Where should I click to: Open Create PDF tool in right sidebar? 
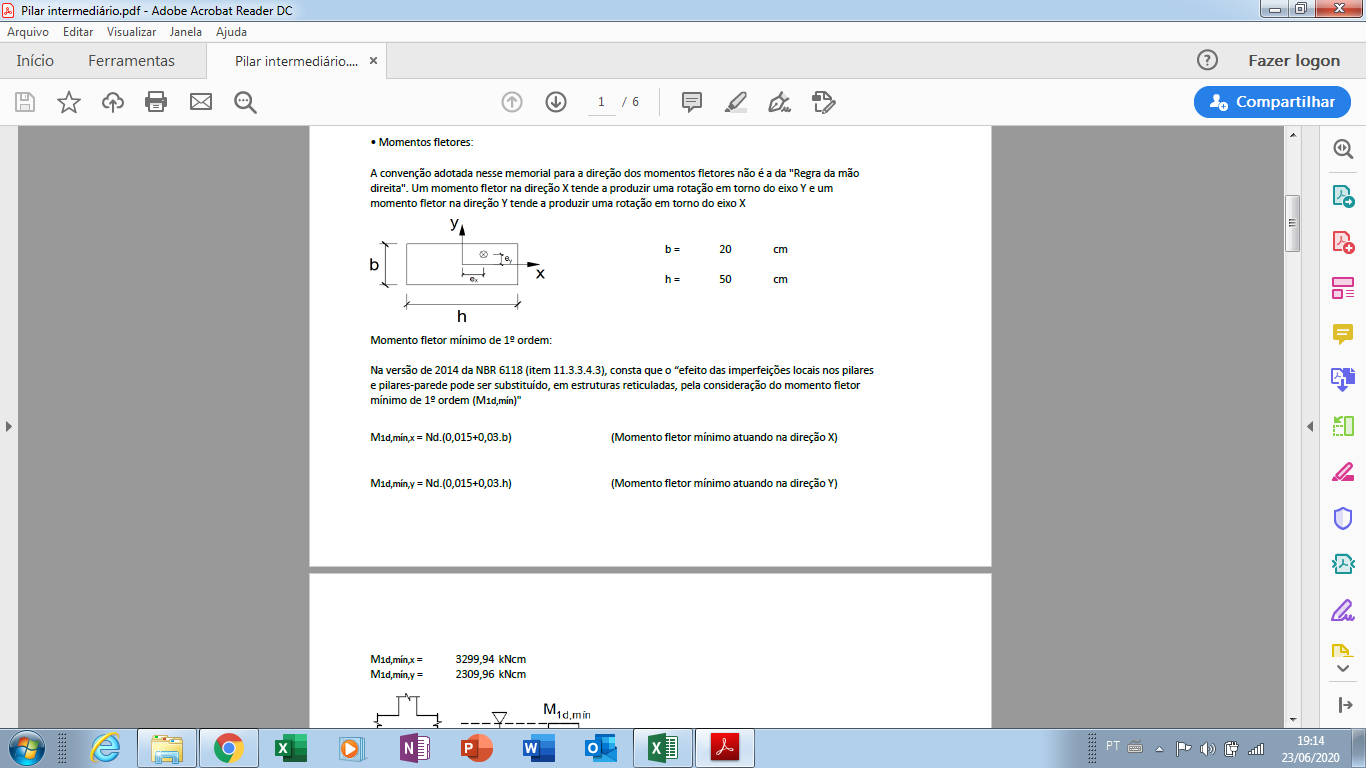click(1343, 242)
